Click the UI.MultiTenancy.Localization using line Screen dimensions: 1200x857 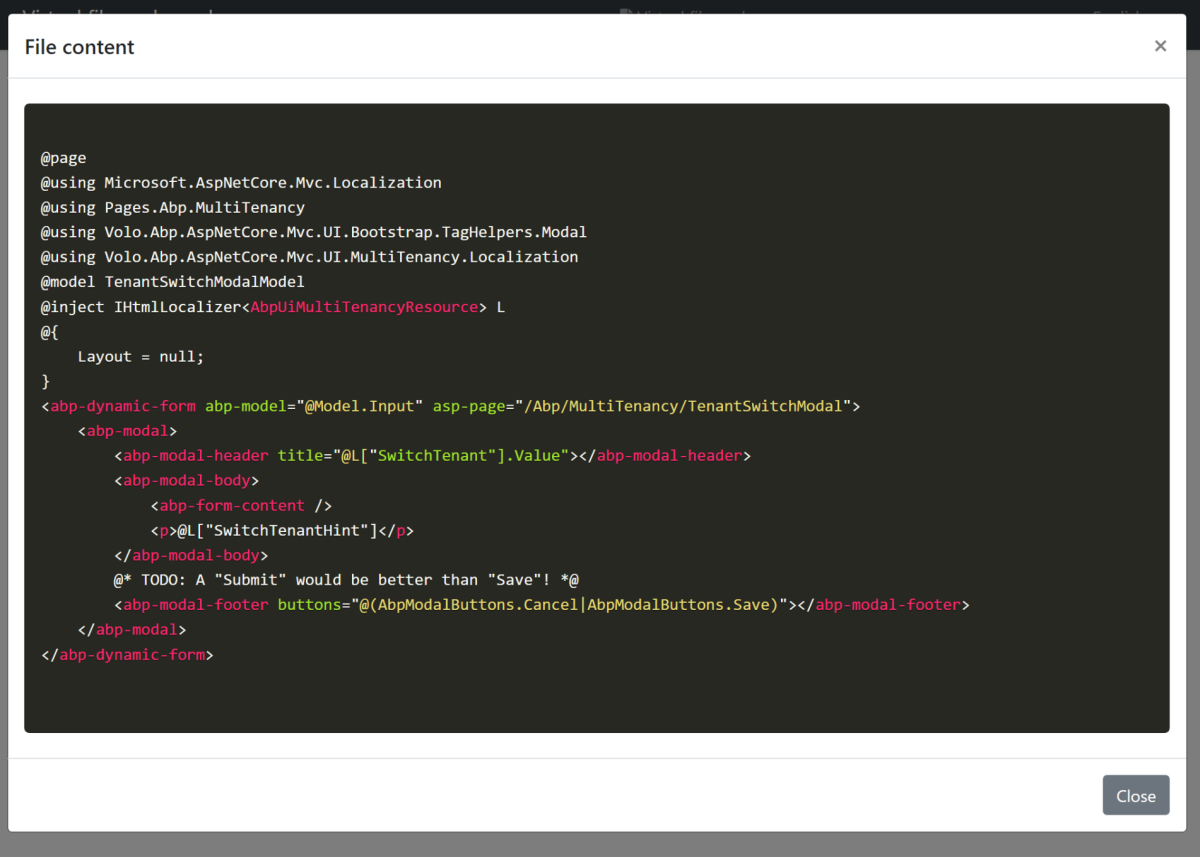309,257
